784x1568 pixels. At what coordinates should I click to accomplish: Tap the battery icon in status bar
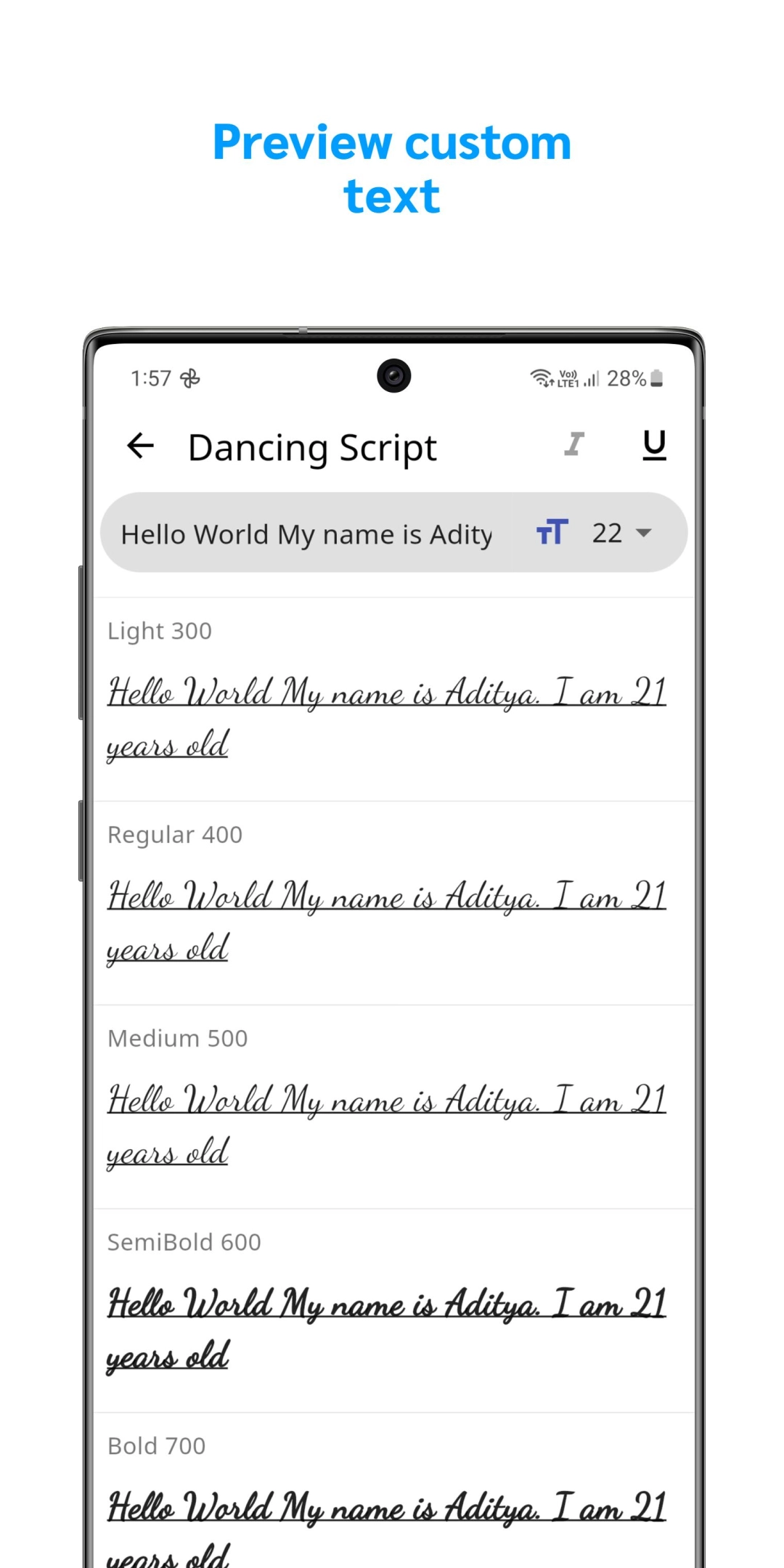coord(657,378)
